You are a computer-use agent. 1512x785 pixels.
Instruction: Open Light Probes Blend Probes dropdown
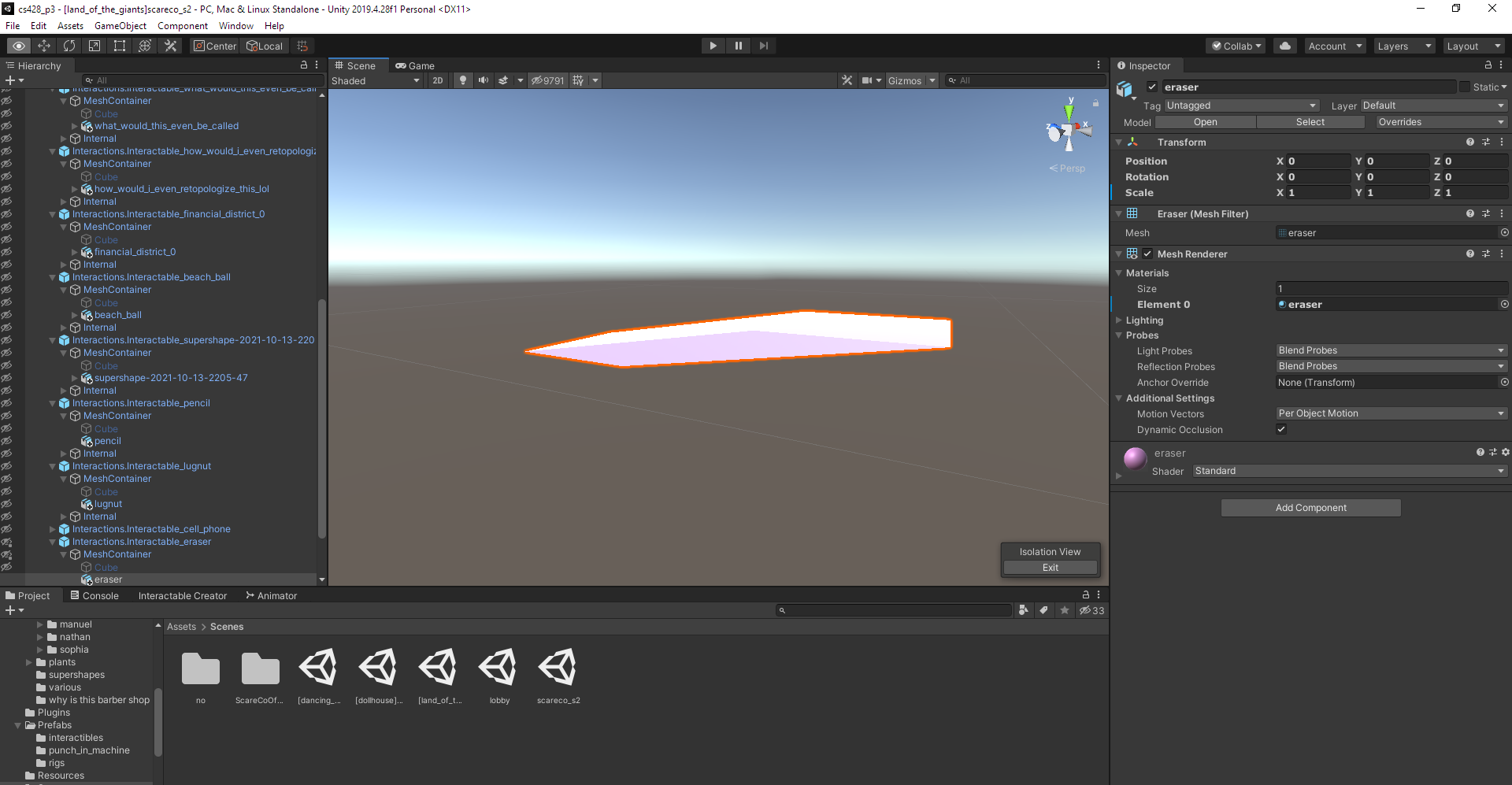(1391, 350)
